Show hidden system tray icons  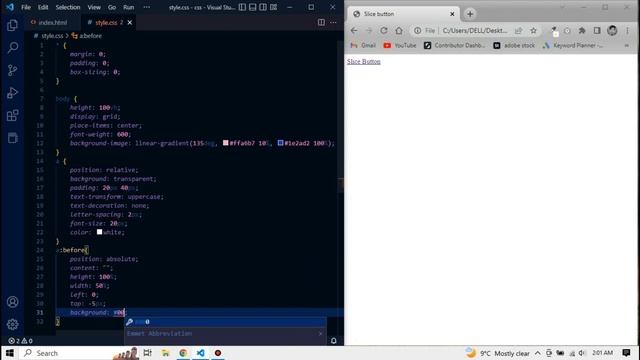point(538,353)
